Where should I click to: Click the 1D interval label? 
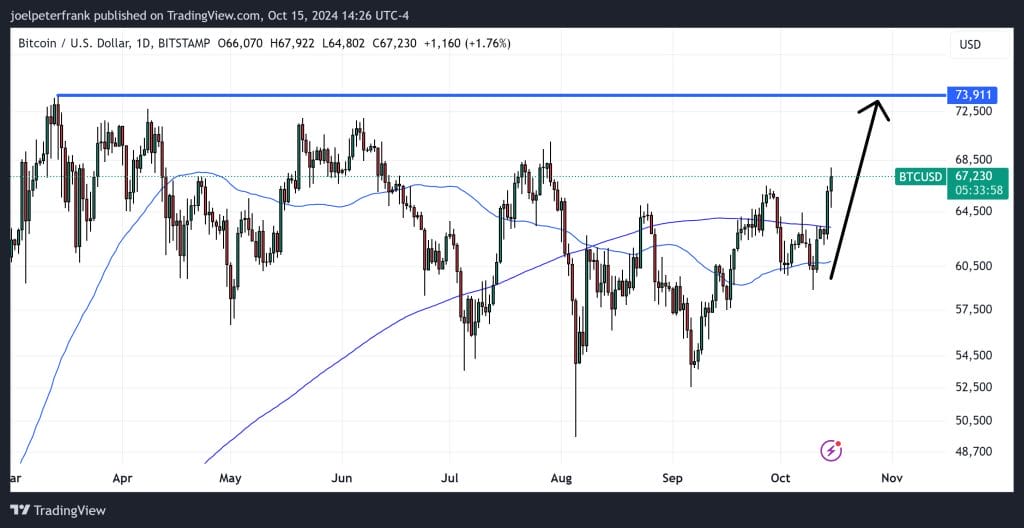[168, 44]
